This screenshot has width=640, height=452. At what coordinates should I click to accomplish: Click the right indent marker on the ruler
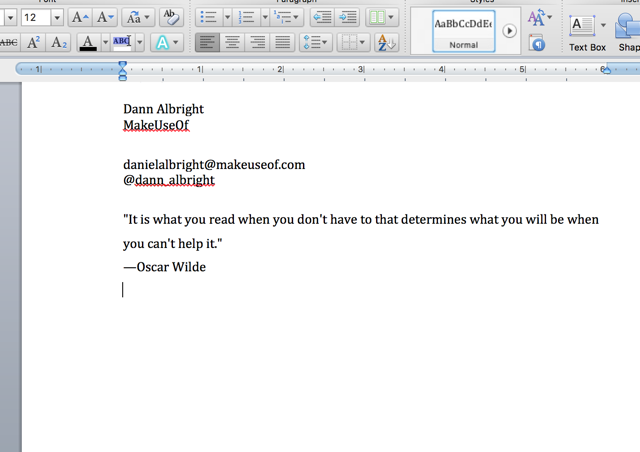[x=607, y=70]
